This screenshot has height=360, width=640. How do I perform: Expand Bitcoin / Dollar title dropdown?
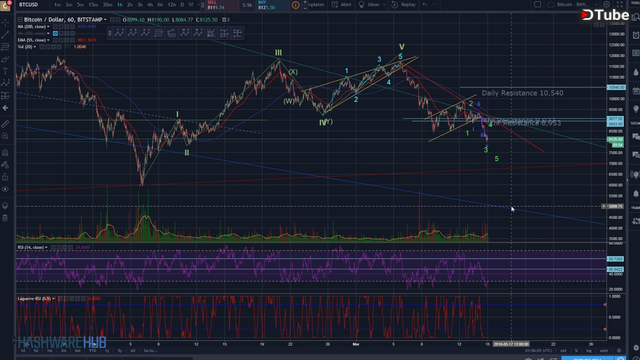pos(105,20)
